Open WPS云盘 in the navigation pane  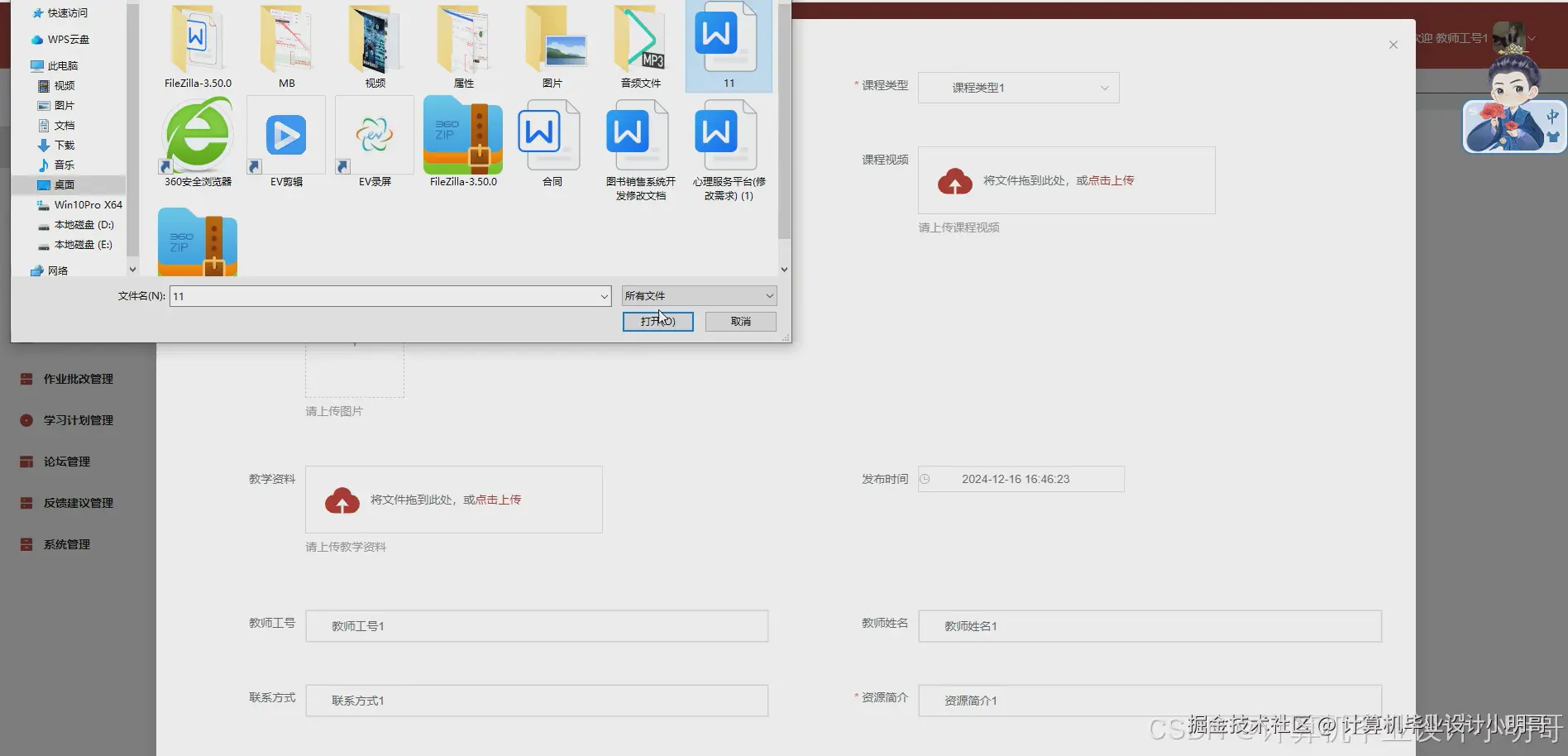[x=70, y=39]
